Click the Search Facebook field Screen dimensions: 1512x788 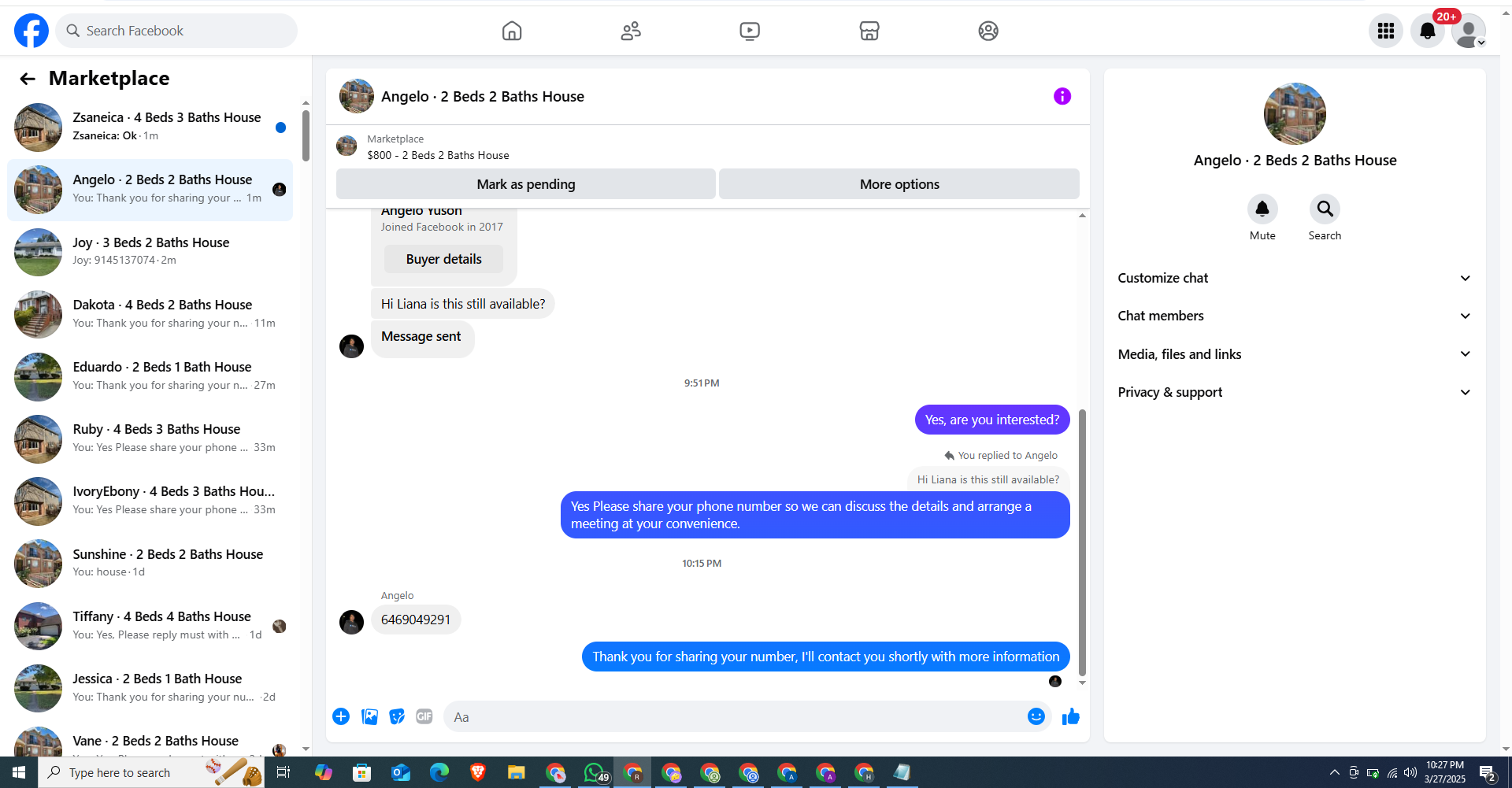(x=176, y=31)
